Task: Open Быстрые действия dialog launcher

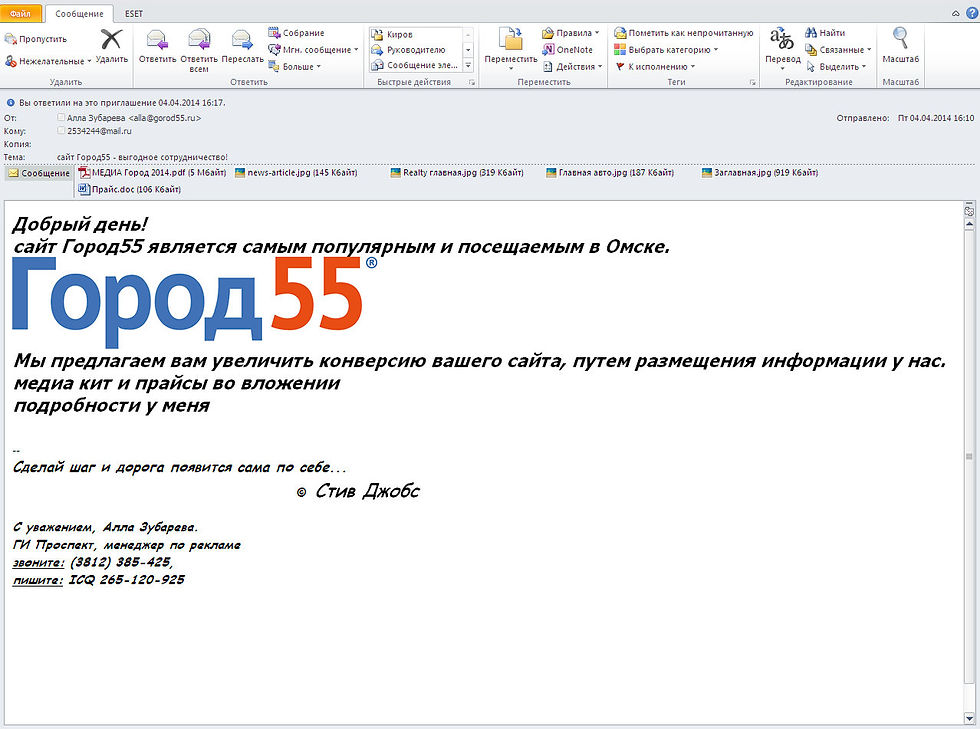Action: tap(472, 83)
